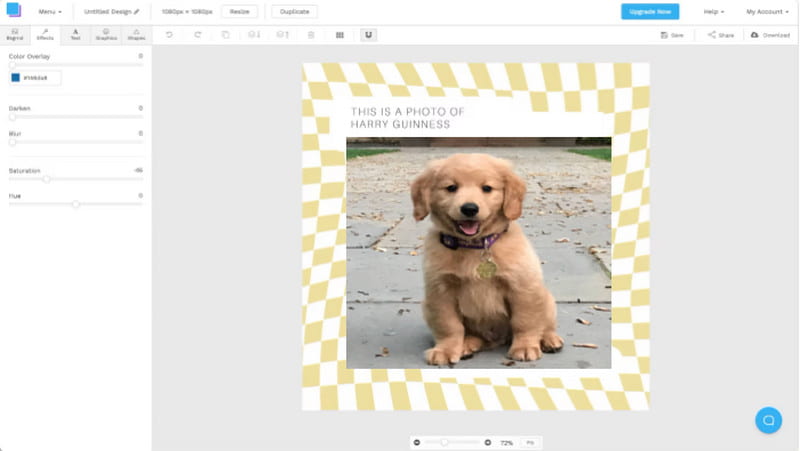800x451 pixels.
Task: Open the Help dropdown
Action: click(713, 11)
